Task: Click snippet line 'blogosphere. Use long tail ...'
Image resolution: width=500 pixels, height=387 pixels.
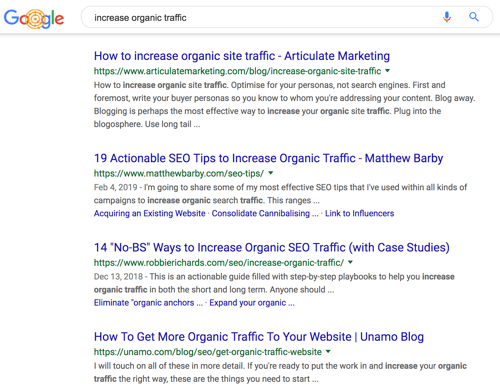Action: (x=147, y=124)
